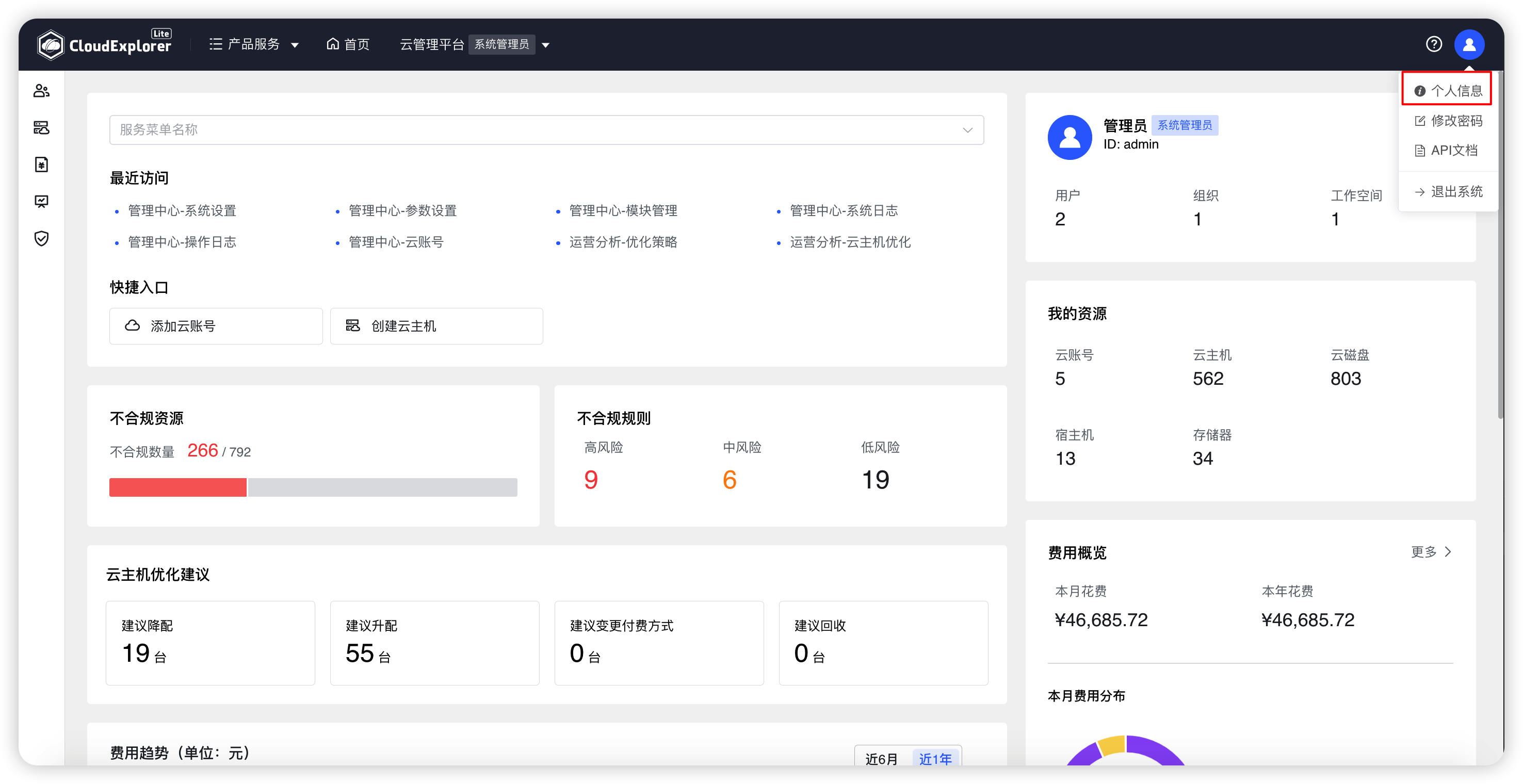Image resolution: width=1523 pixels, height=784 pixels.
Task: Click the red non-compliant progress bar
Action: click(178, 487)
